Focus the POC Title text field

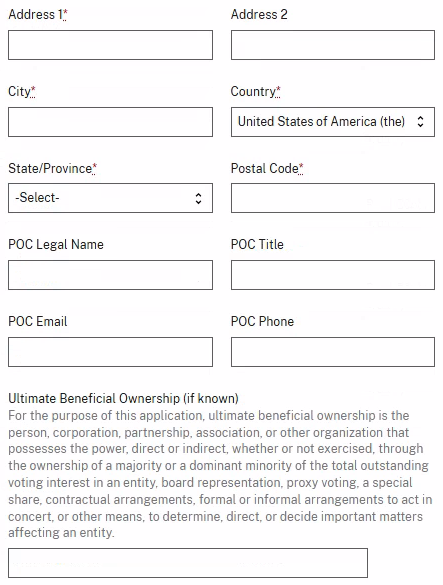333,275
